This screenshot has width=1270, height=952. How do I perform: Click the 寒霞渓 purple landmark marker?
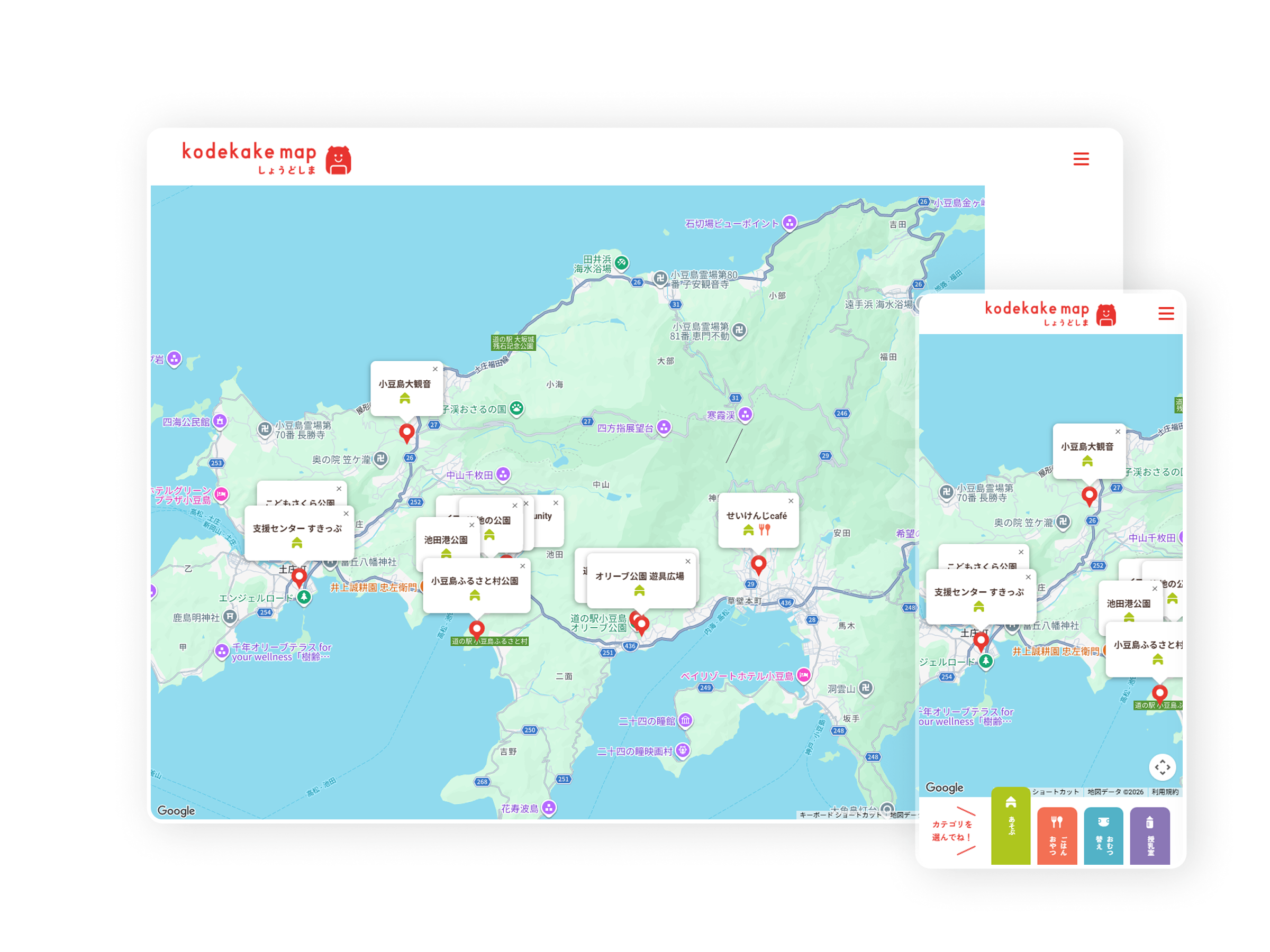pos(745,414)
